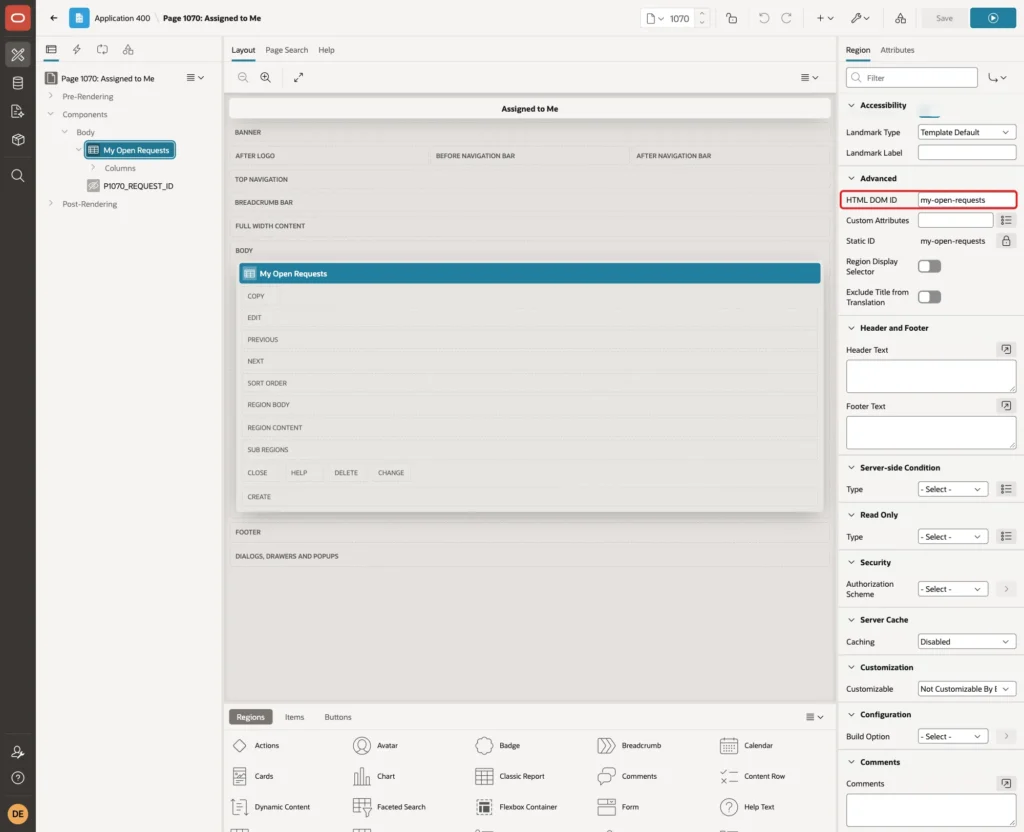
Task: Click the Static ID lock icon
Action: 1006,241
